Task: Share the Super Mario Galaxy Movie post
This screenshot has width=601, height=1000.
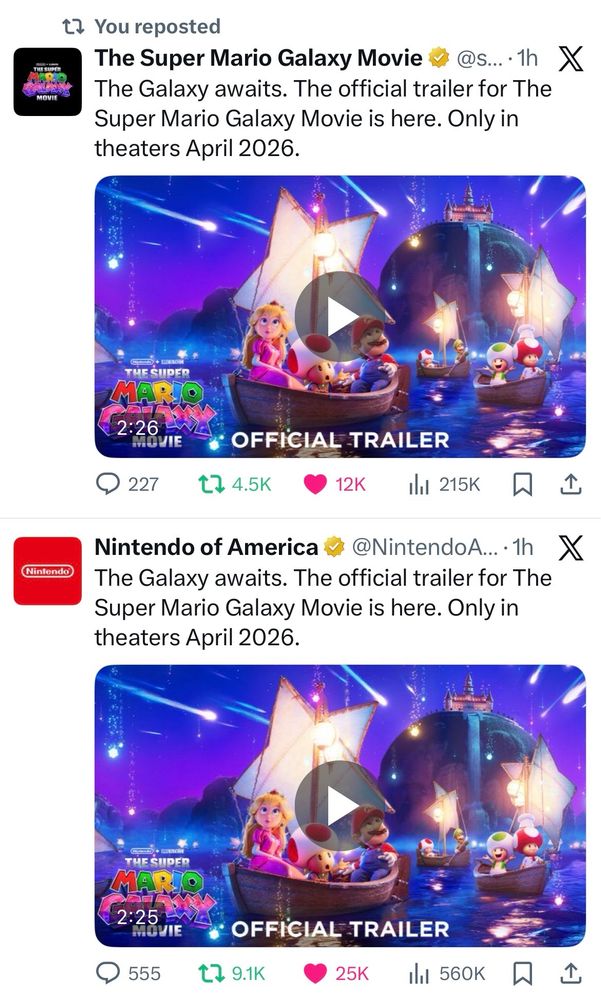Action: (570, 485)
